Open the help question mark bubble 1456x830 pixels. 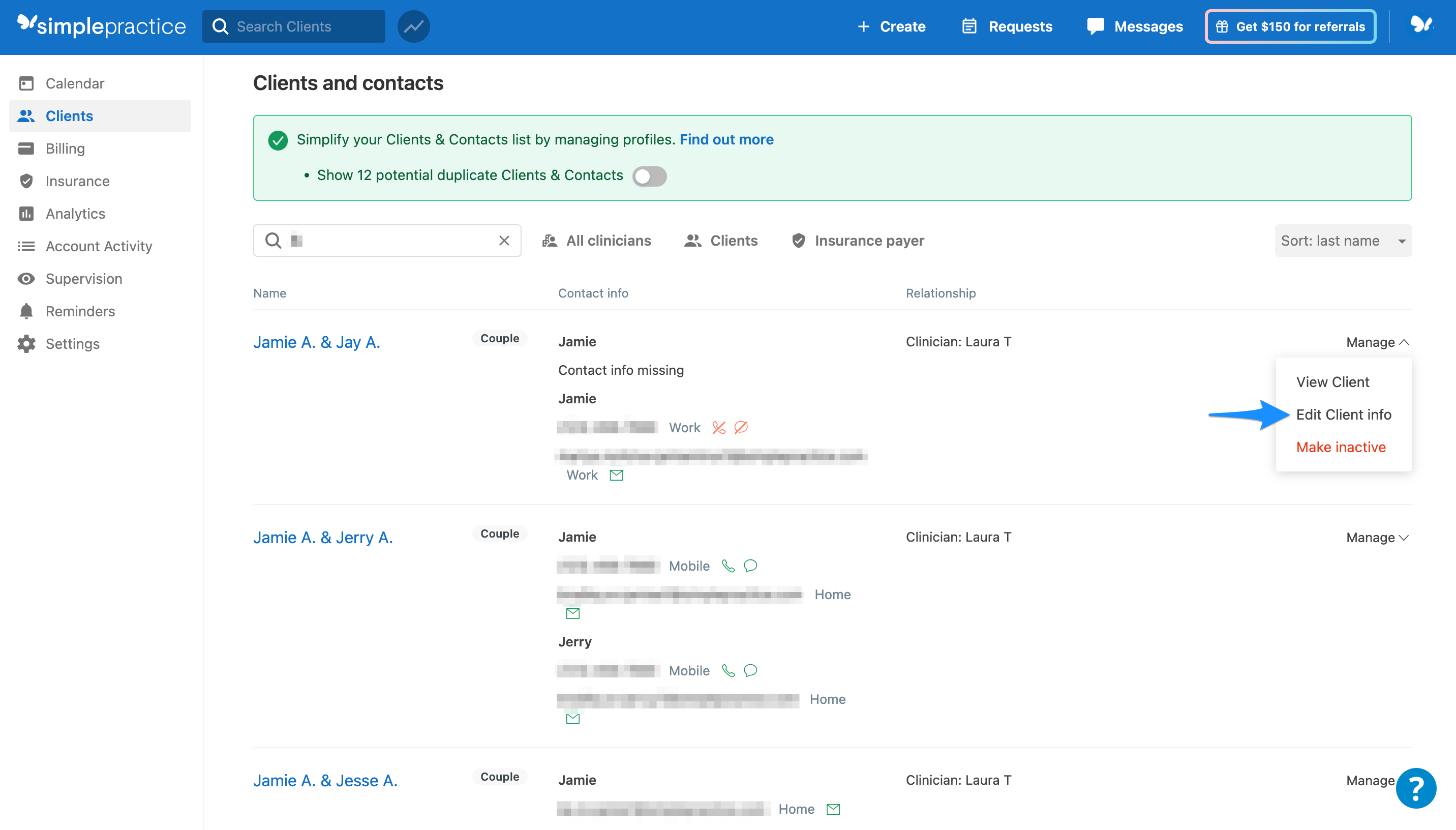point(1415,788)
